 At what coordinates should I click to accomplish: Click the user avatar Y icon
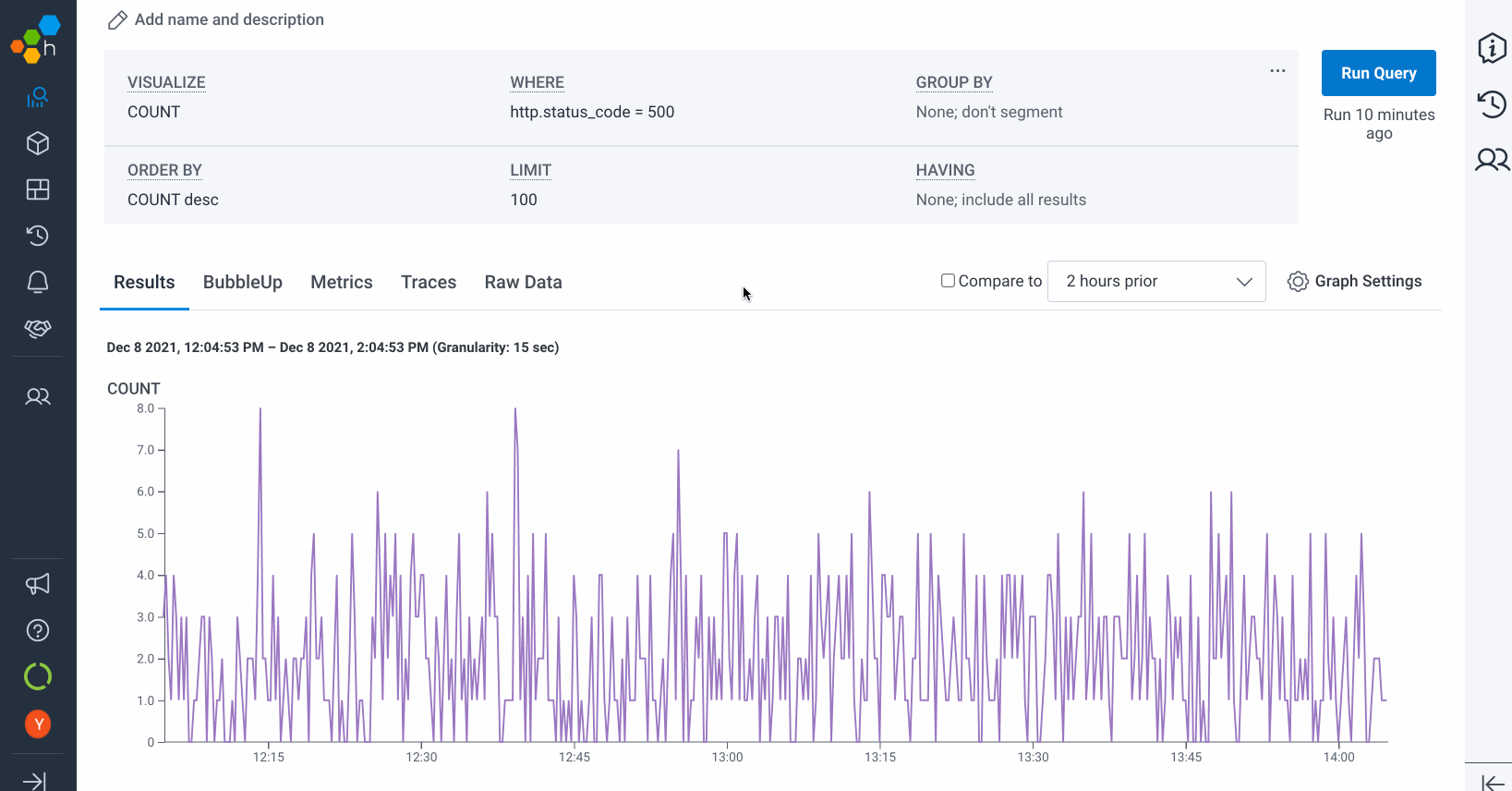(38, 724)
